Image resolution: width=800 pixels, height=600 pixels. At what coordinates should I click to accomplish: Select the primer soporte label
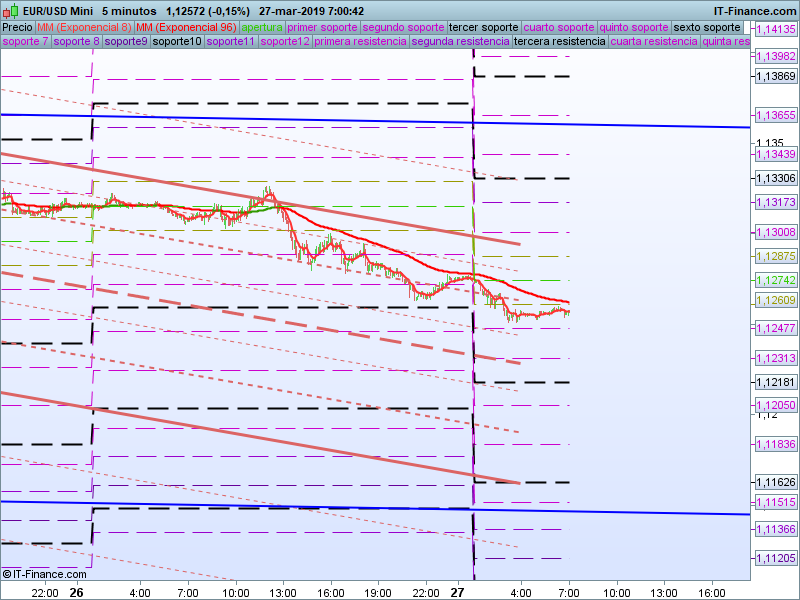tap(322, 27)
